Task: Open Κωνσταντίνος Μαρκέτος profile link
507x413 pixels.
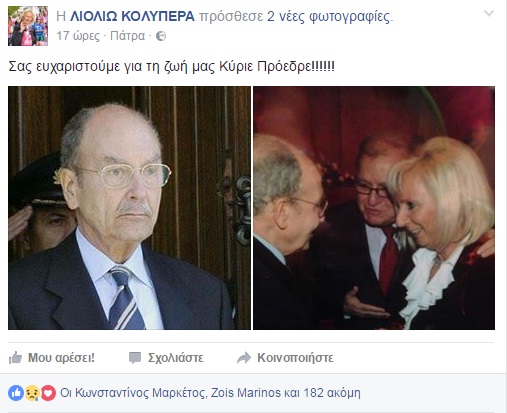Action: click(140, 393)
